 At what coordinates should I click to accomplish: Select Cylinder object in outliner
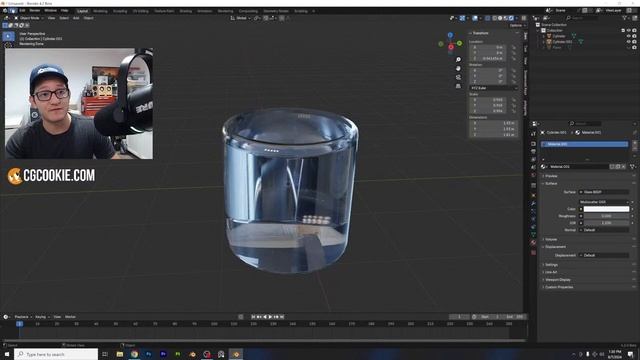pyautogui.click(x=559, y=36)
